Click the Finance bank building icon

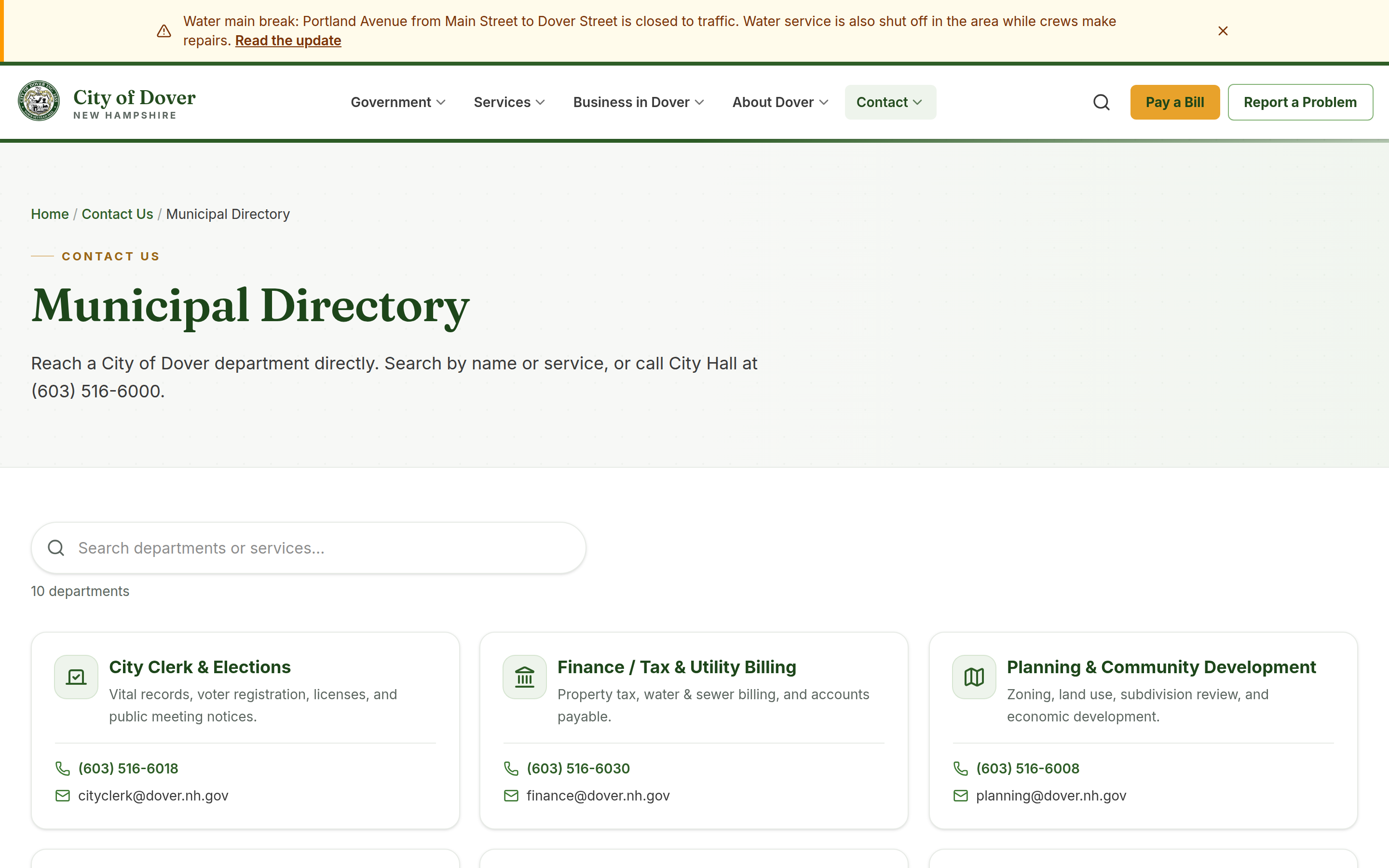click(525, 677)
